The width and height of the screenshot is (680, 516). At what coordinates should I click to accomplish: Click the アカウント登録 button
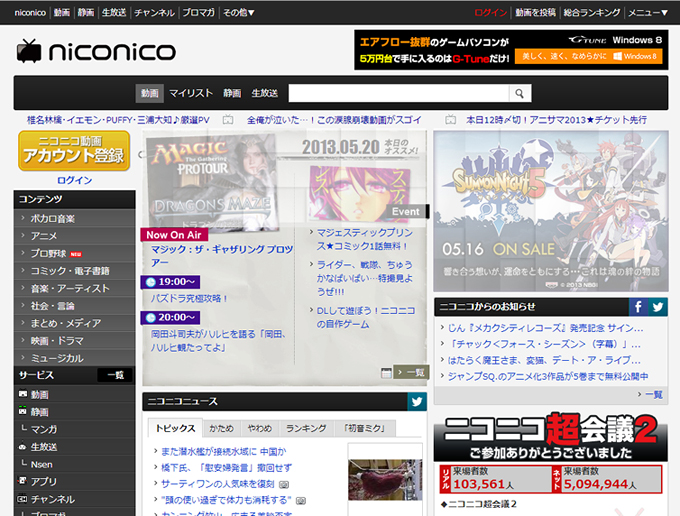pos(74,150)
